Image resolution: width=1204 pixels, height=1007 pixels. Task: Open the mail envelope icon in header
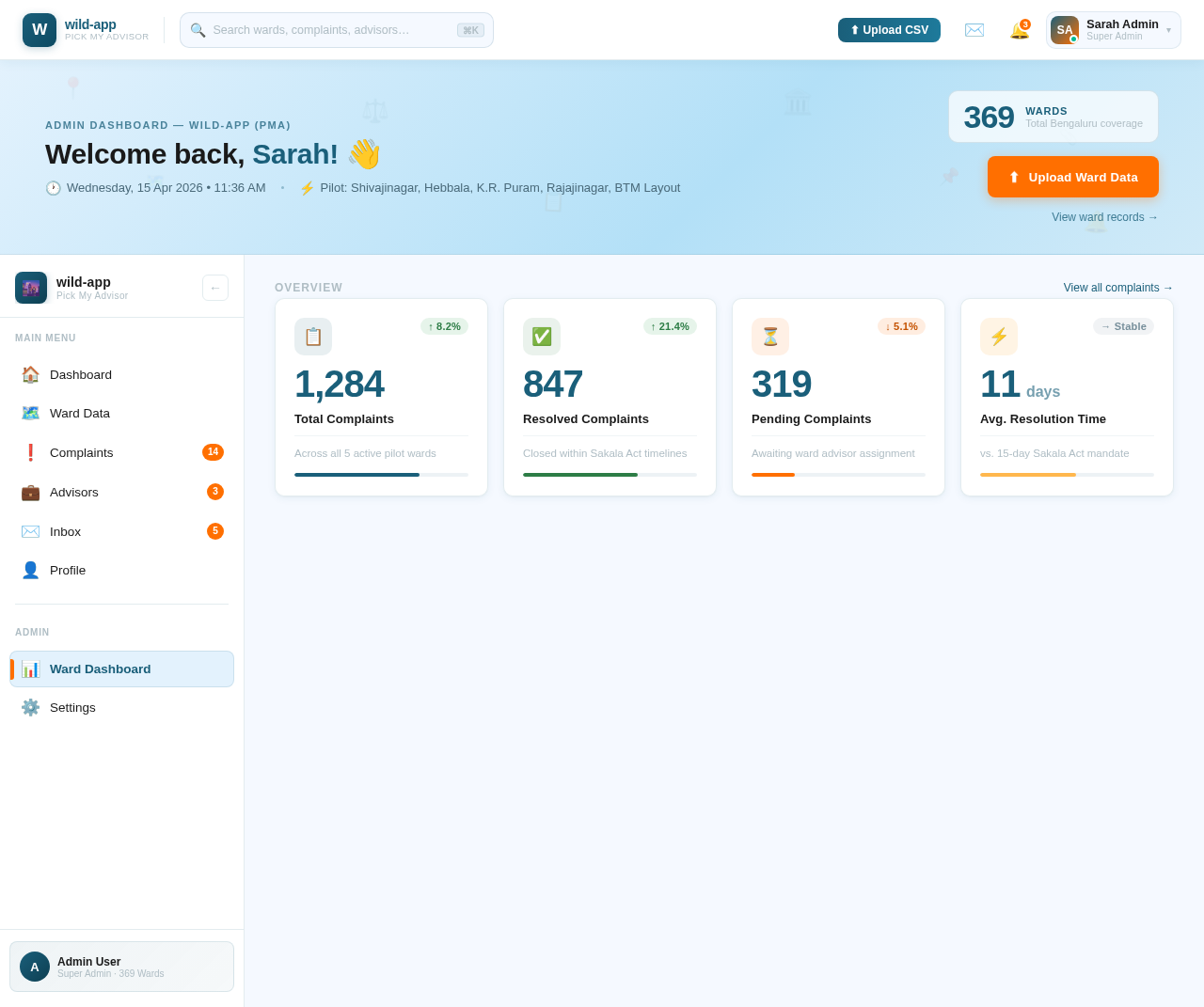tap(974, 30)
